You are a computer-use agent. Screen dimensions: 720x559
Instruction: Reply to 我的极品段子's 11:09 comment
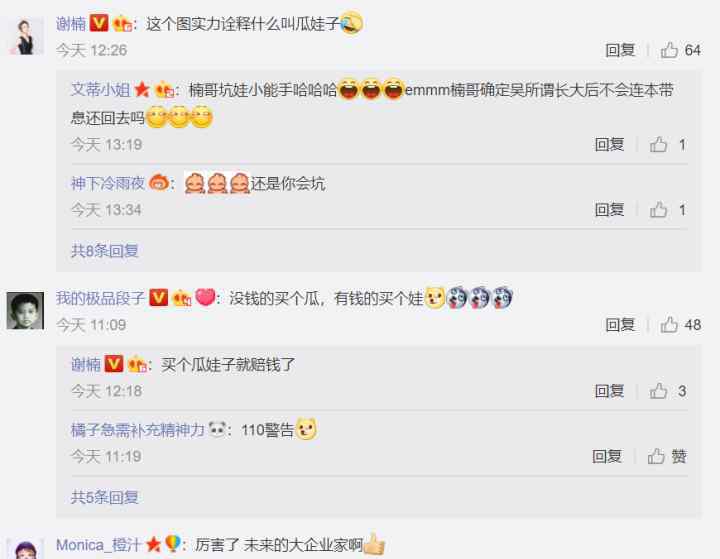click(x=620, y=325)
